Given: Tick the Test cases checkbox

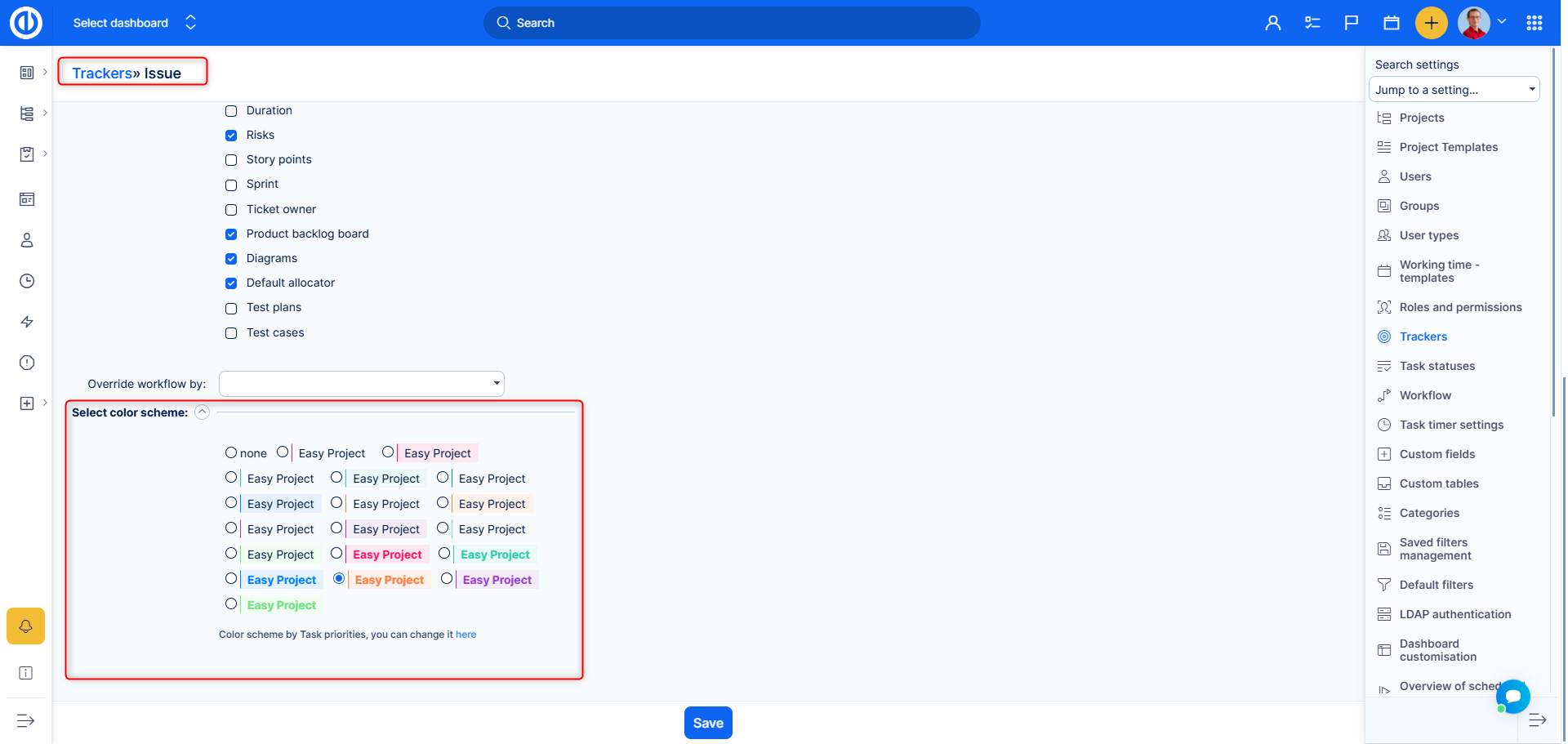Looking at the screenshot, I should pos(231,333).
